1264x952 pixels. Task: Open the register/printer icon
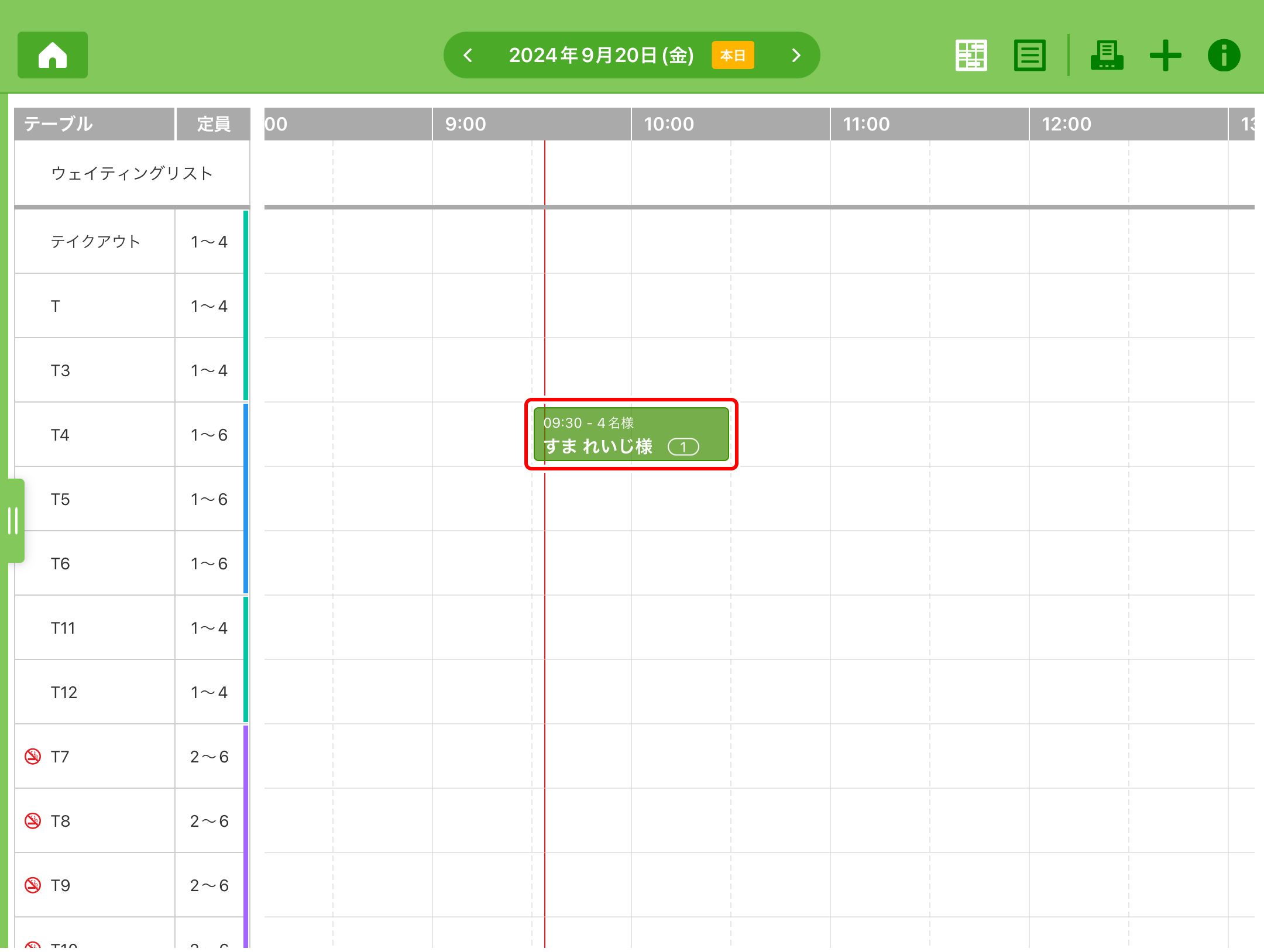tap(1106, 56)
